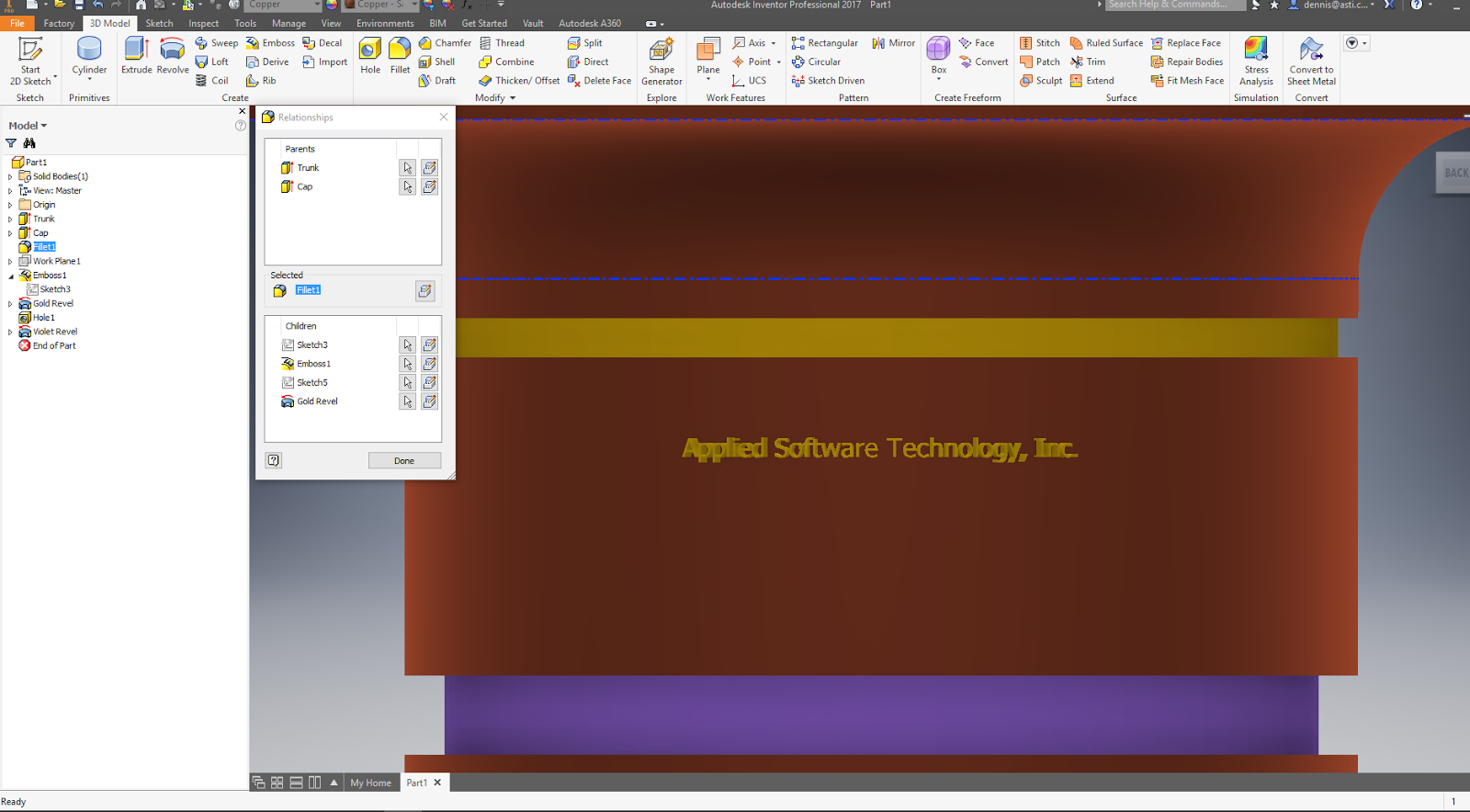This screenshot has width=1470, height=812.
Task: Open help in the Relationships dialog
Action: click(274, 461)
